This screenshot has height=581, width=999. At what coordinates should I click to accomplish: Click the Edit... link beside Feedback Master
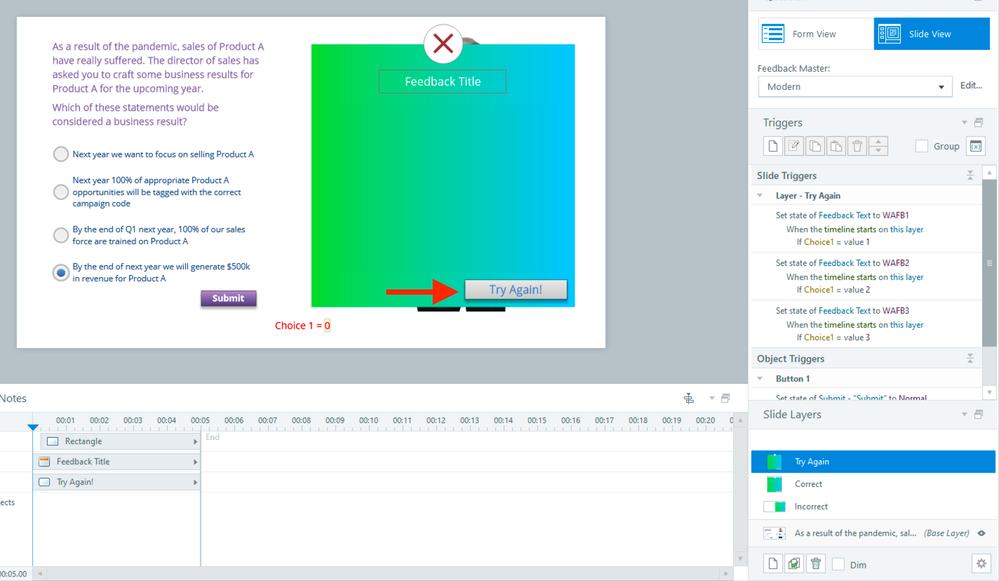971,85
